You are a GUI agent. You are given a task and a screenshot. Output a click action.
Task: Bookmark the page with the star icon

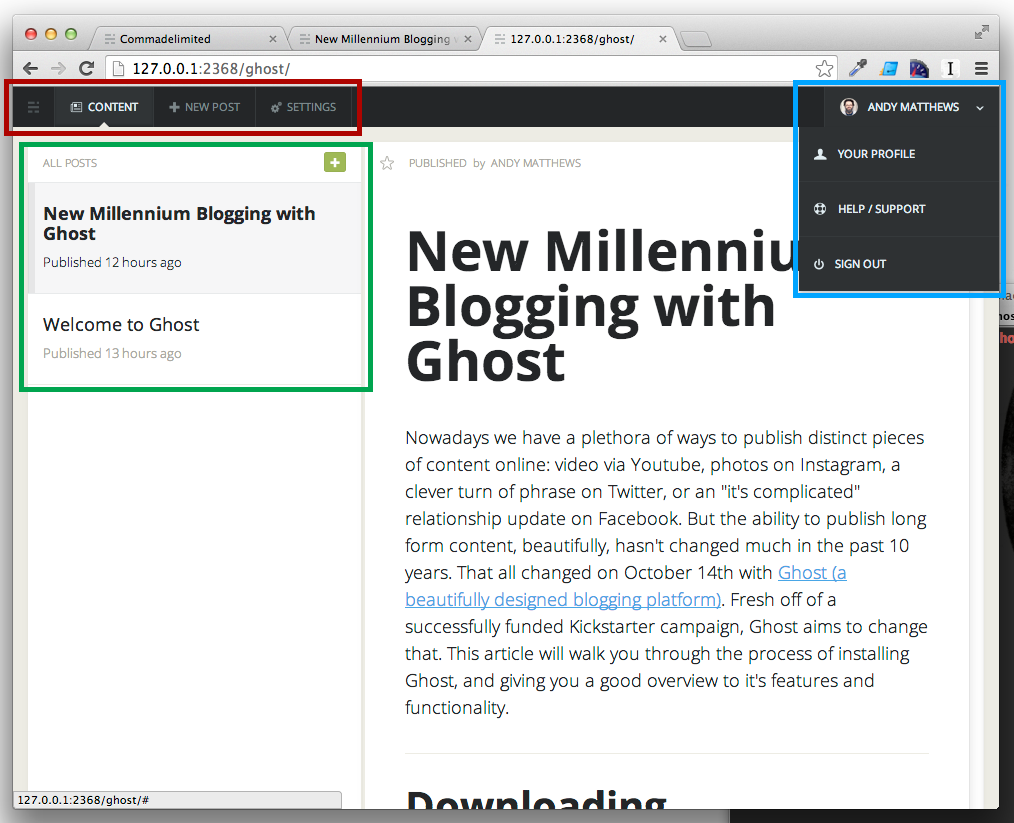point(824,69)
